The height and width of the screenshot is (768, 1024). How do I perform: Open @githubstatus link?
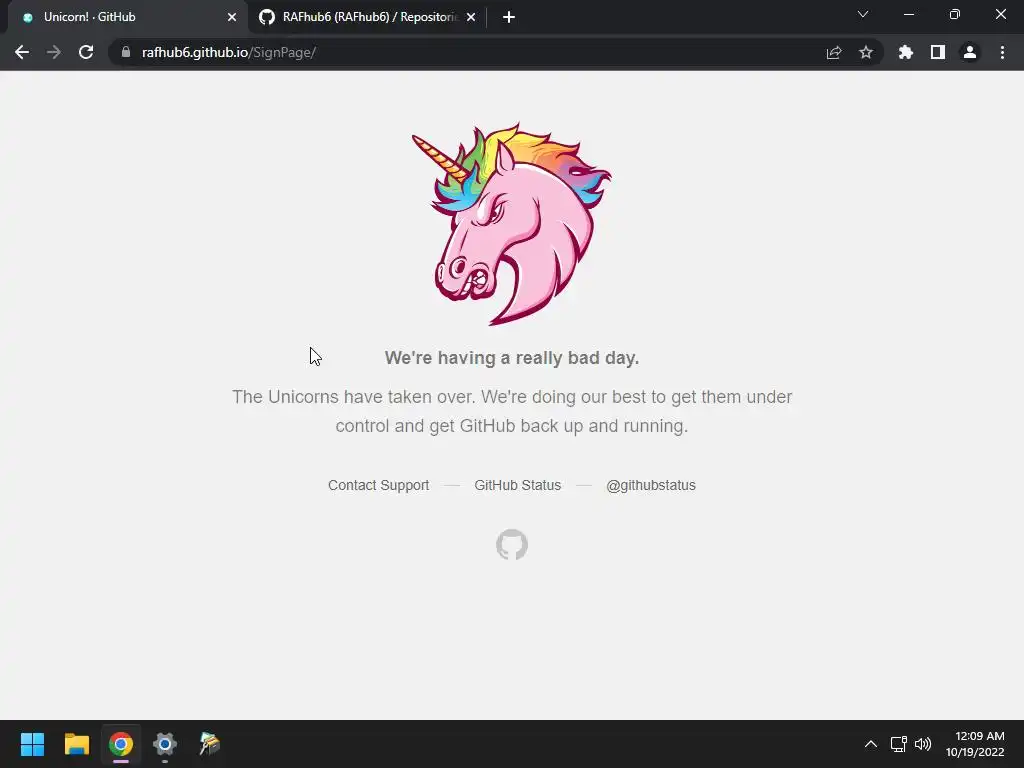click(650, 485)
